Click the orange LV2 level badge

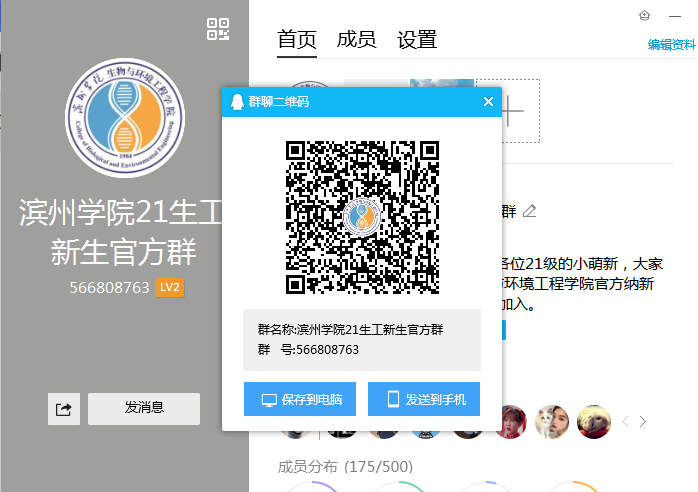coord(170,288)
